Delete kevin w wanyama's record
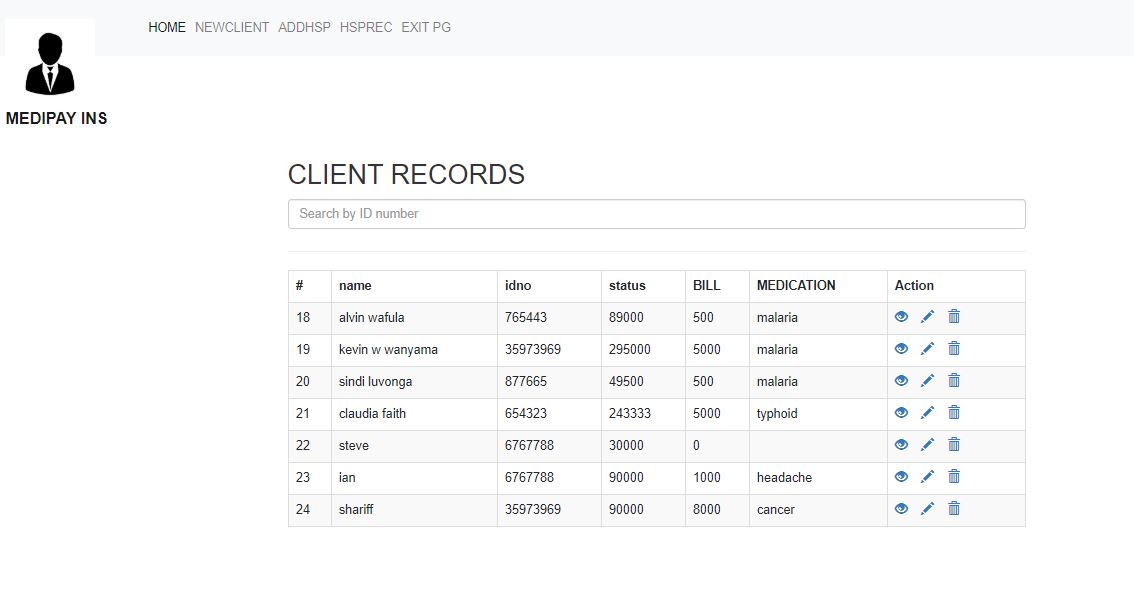The image size is (1134, 600). click(954, 348)
